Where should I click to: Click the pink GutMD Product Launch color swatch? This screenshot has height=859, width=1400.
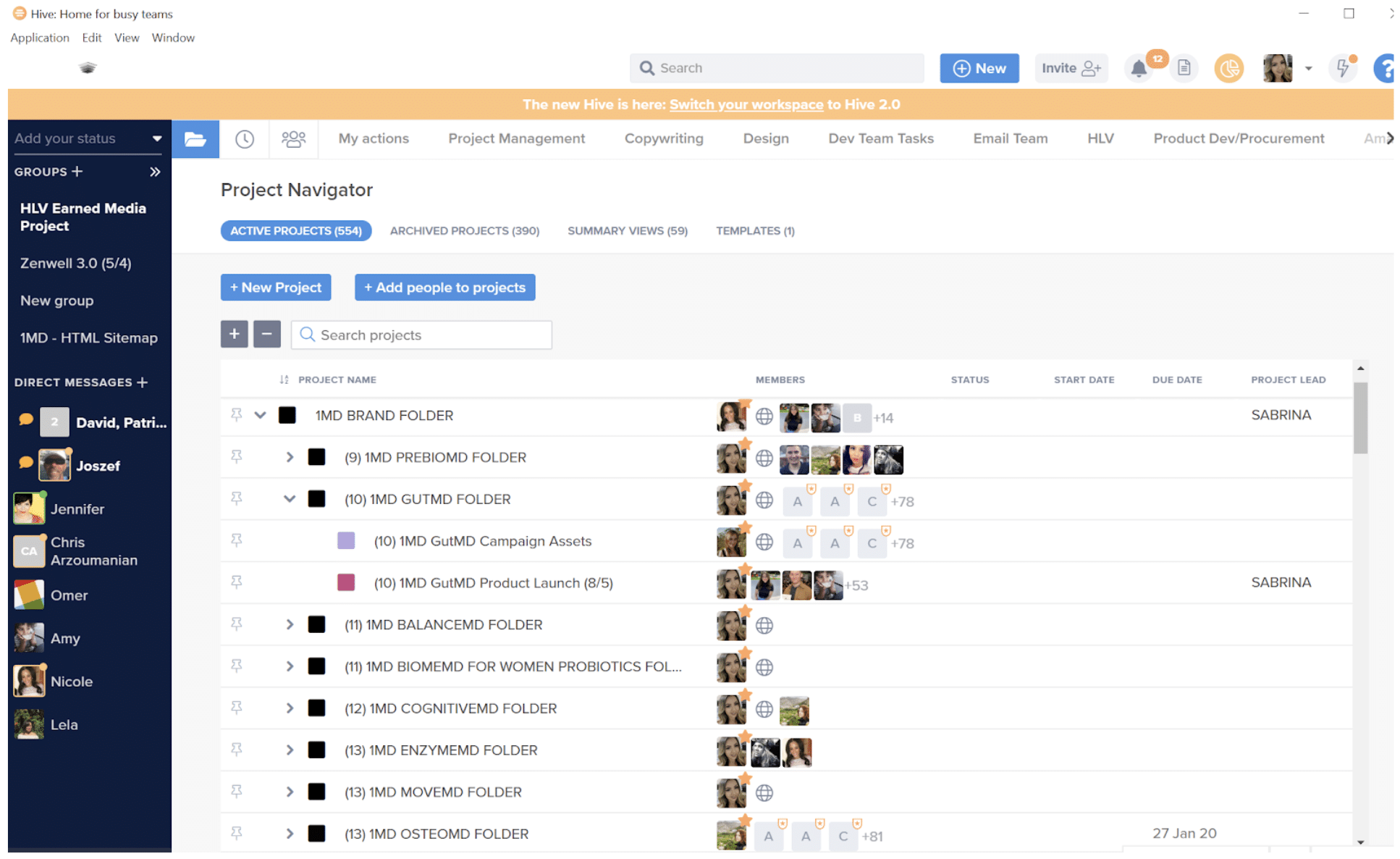[346, 583]
